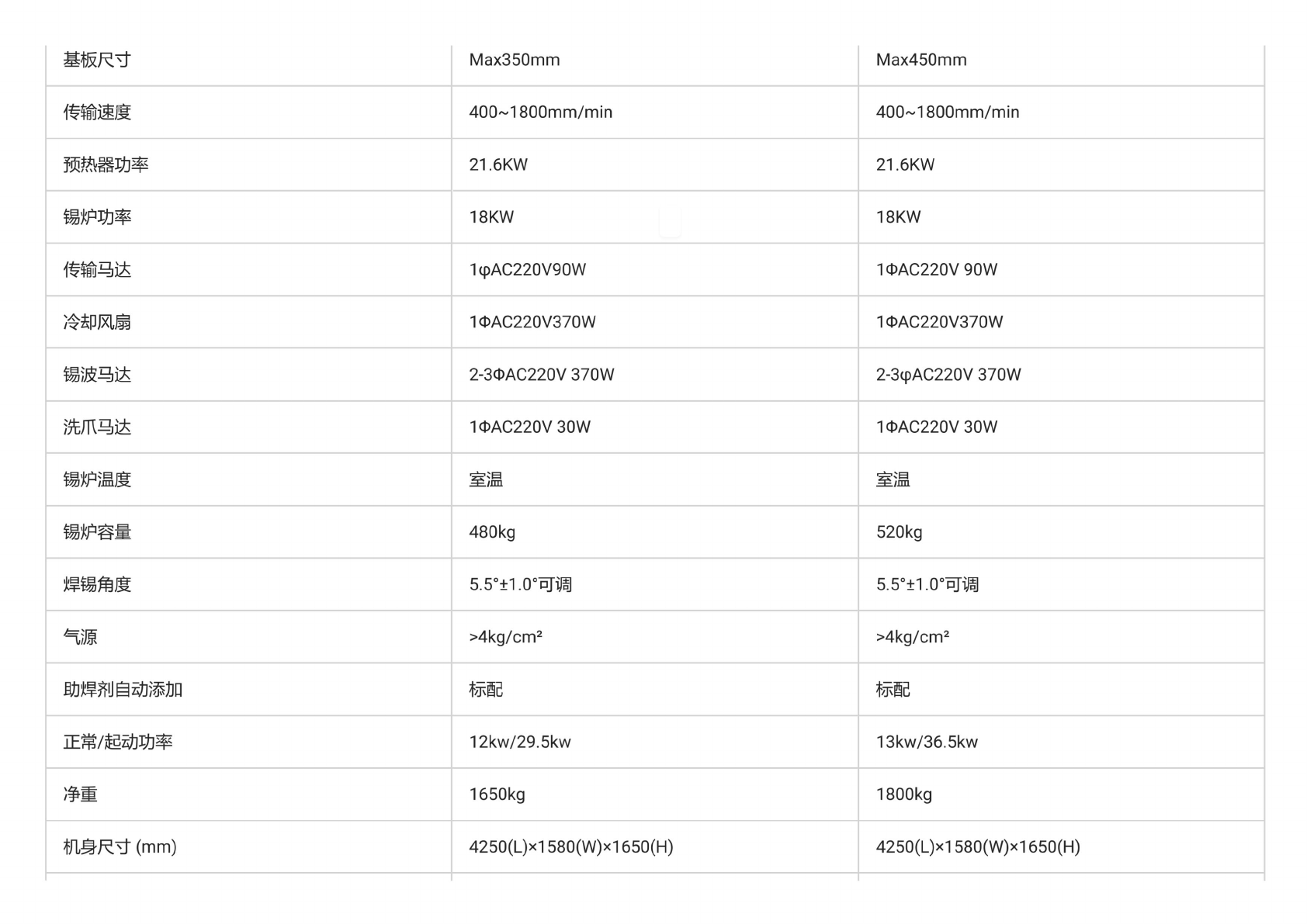
Task: Select the Max450mm cell
Action: 920,61
